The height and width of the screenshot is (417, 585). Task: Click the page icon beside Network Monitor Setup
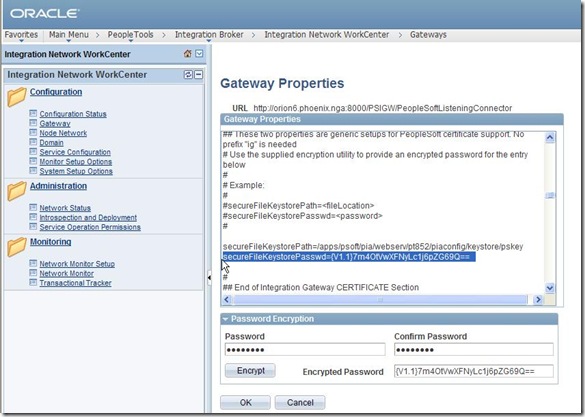[33, 264]
